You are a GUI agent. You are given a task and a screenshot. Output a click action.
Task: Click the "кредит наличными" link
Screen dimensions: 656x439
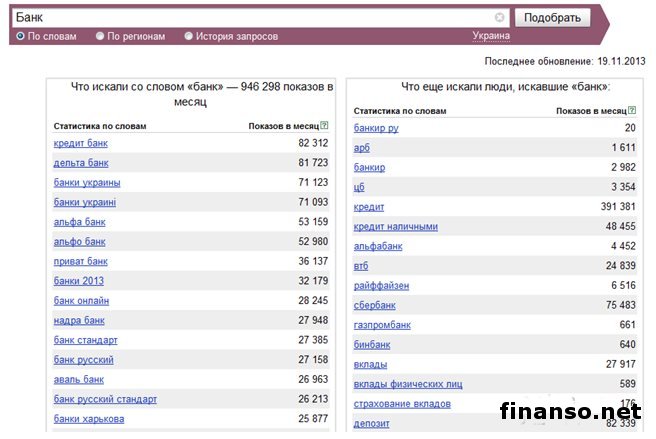(396, 227)
